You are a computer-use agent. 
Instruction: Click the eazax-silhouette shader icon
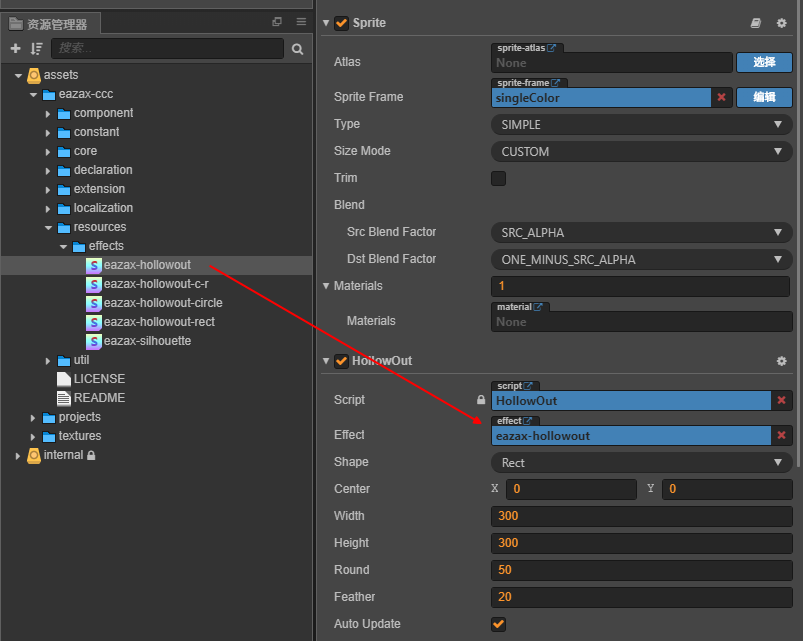coord(93,341)
